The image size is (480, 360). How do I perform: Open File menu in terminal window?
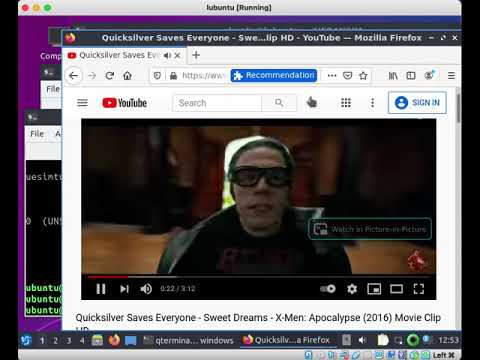37,134
